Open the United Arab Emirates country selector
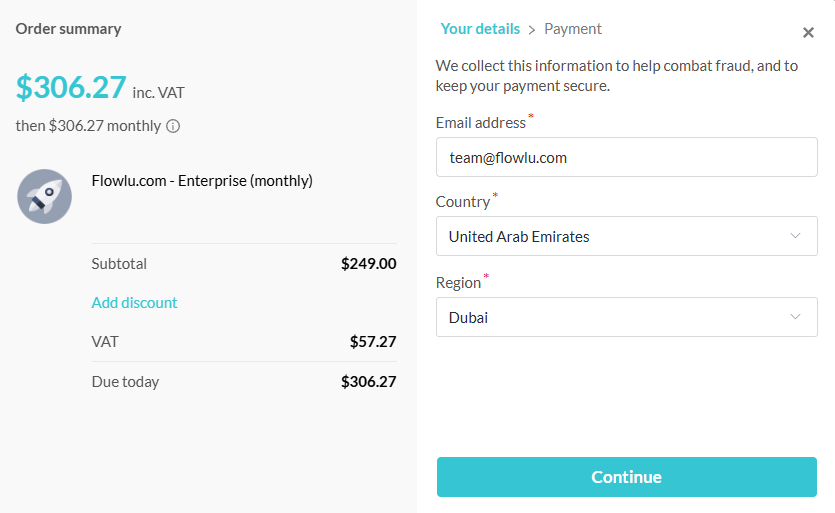This screenshot has width=835, height=513. tap(627, 236)
